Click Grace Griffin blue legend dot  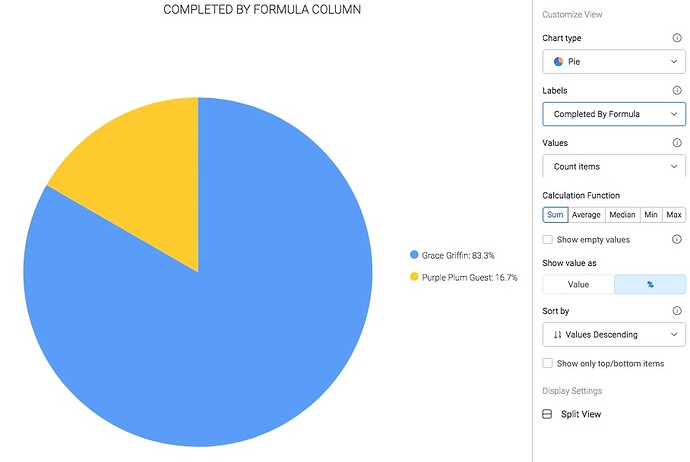(x=414, y=254)
